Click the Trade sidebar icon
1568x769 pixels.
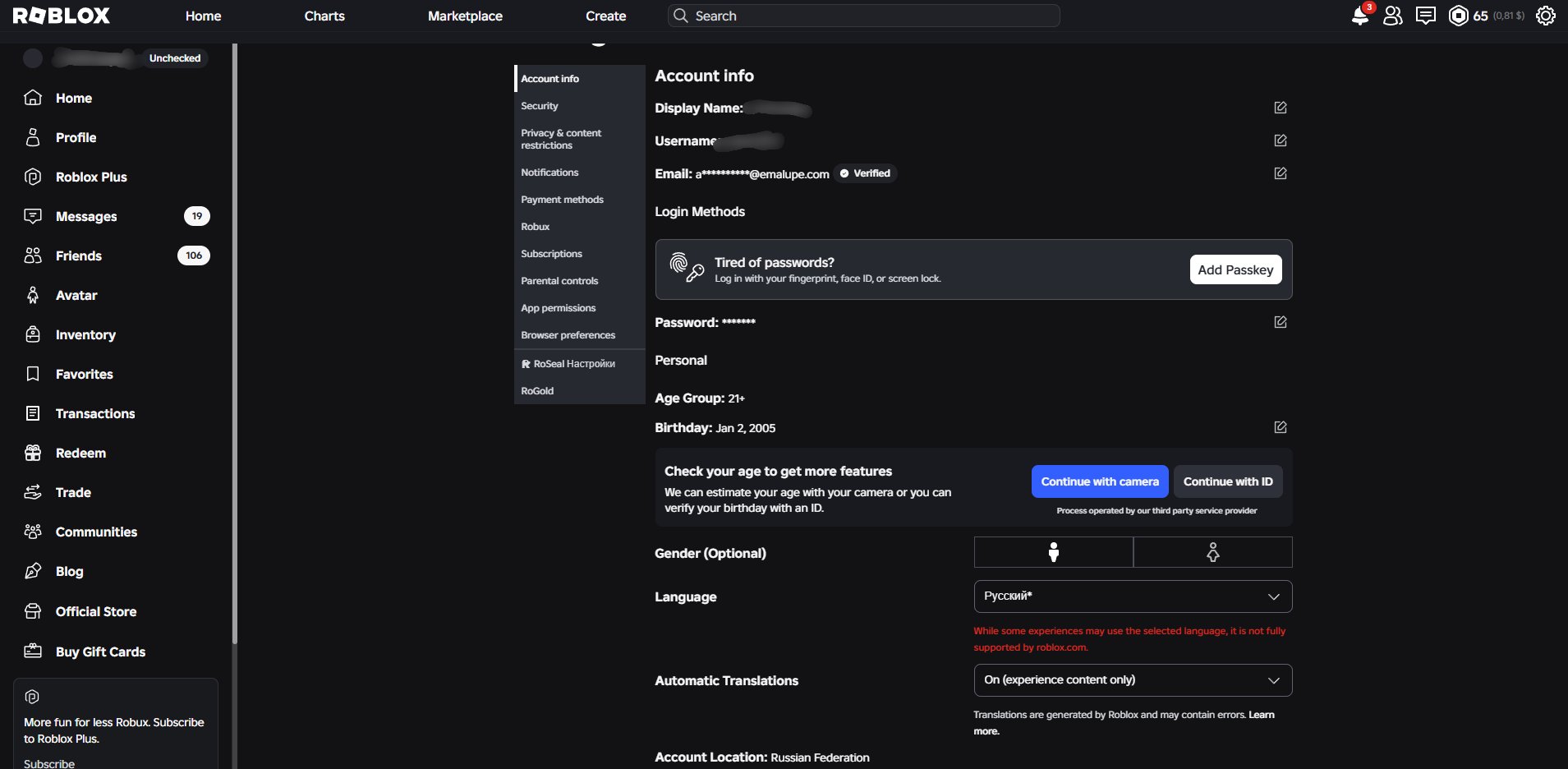click(x=33, y=492)
